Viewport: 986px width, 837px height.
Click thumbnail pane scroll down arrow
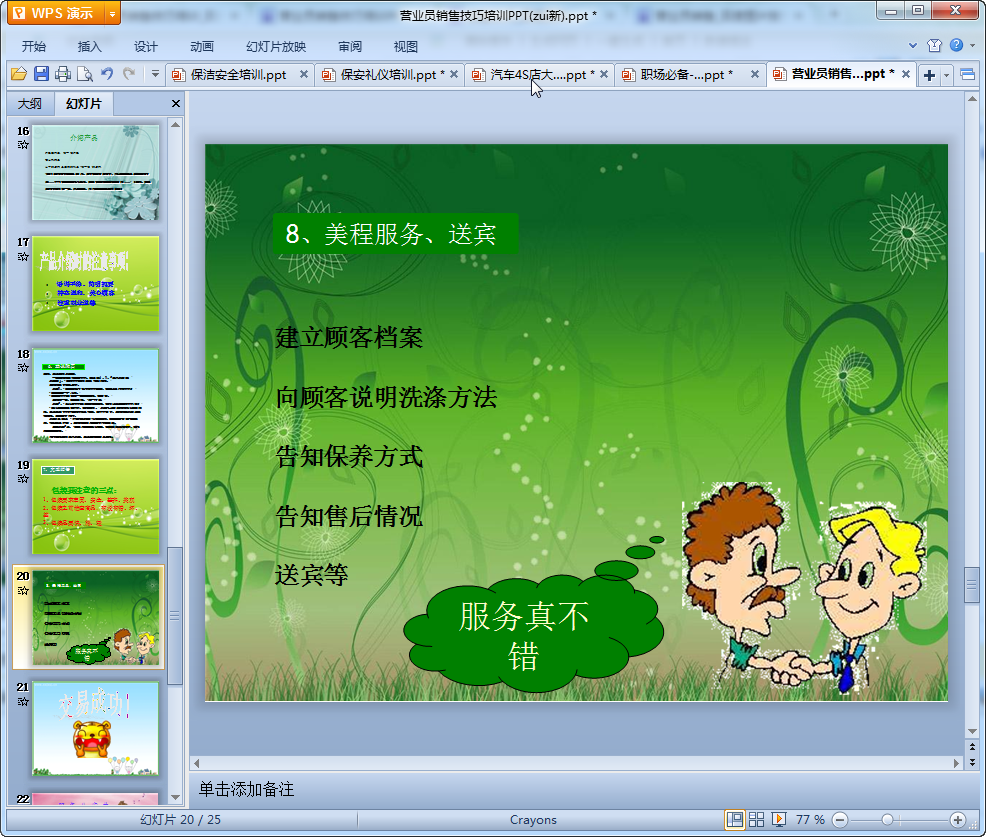coord(175,797)
